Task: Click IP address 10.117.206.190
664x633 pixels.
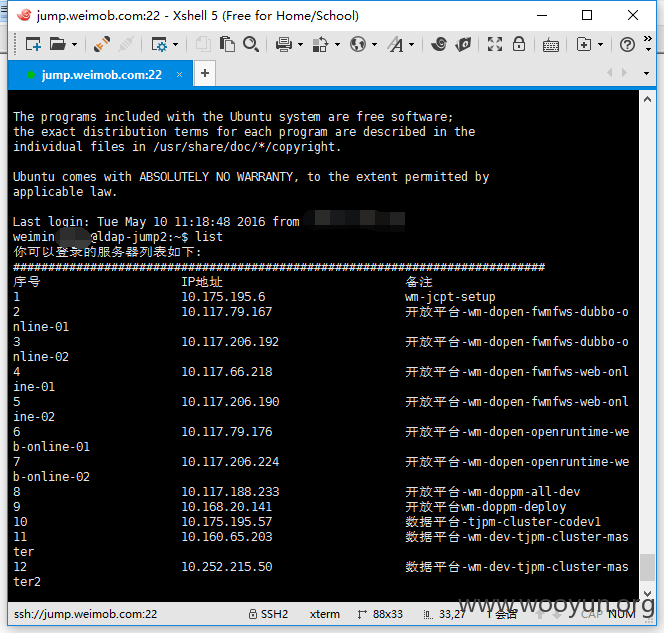Action: (230, 402)
